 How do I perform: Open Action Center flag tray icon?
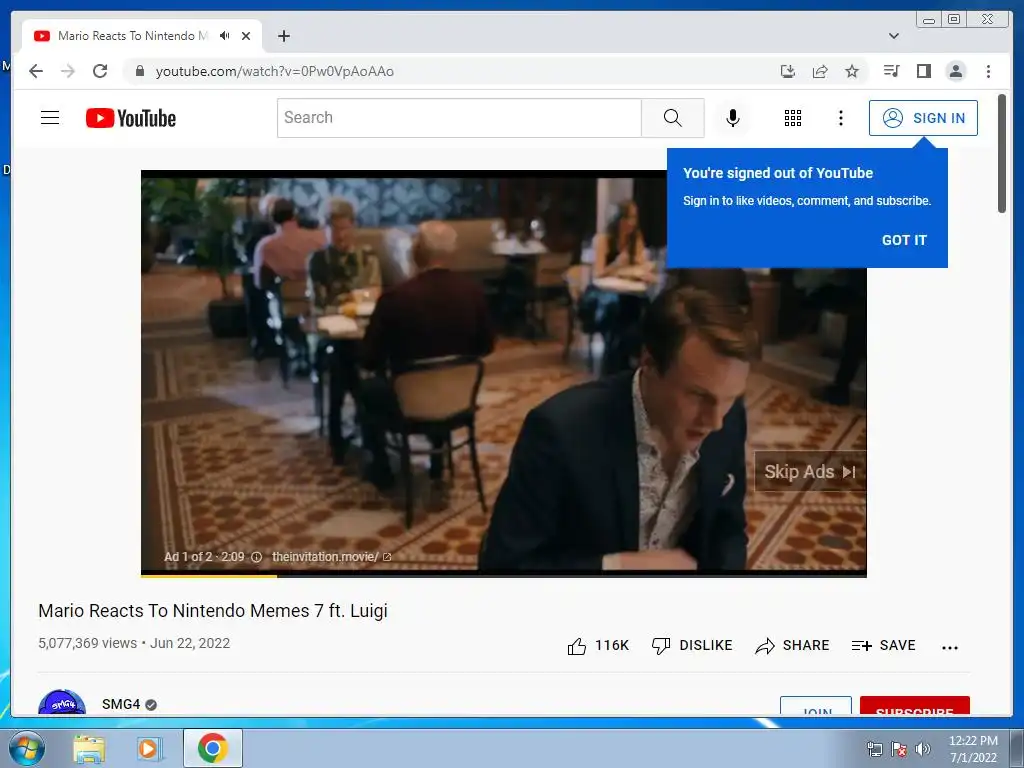[x=899, y=749]
